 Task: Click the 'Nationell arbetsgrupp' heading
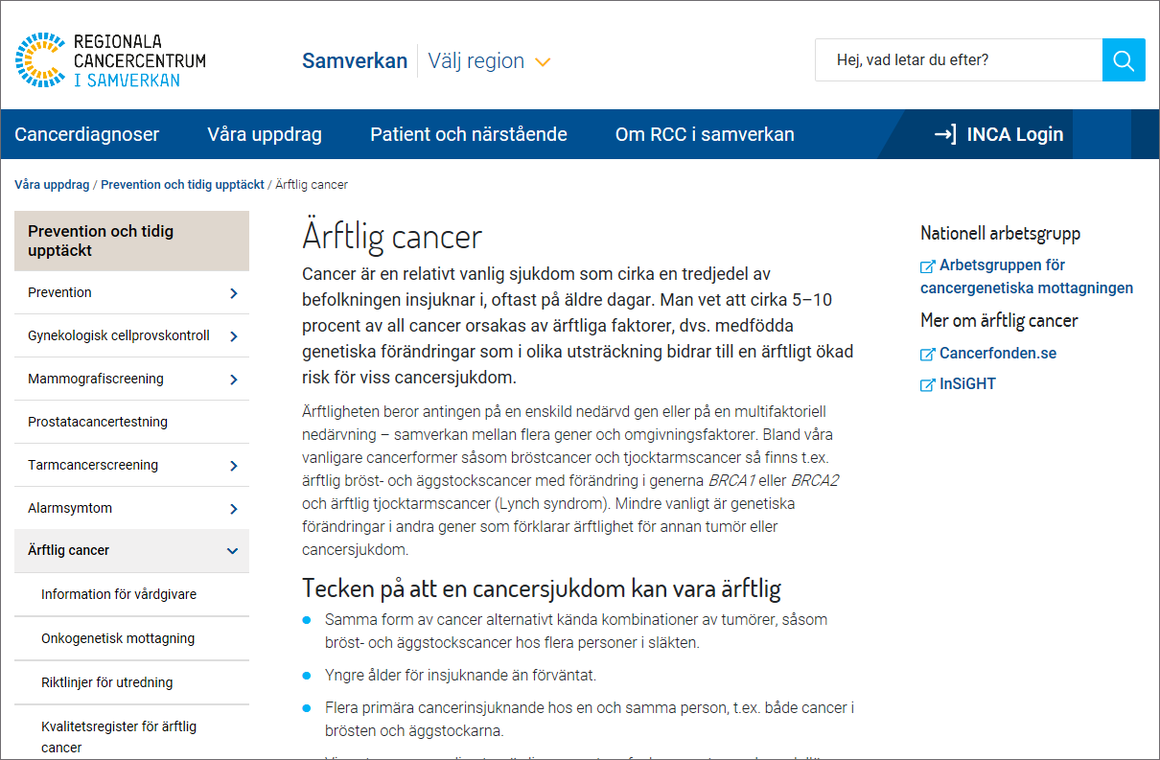point(1000,234)
